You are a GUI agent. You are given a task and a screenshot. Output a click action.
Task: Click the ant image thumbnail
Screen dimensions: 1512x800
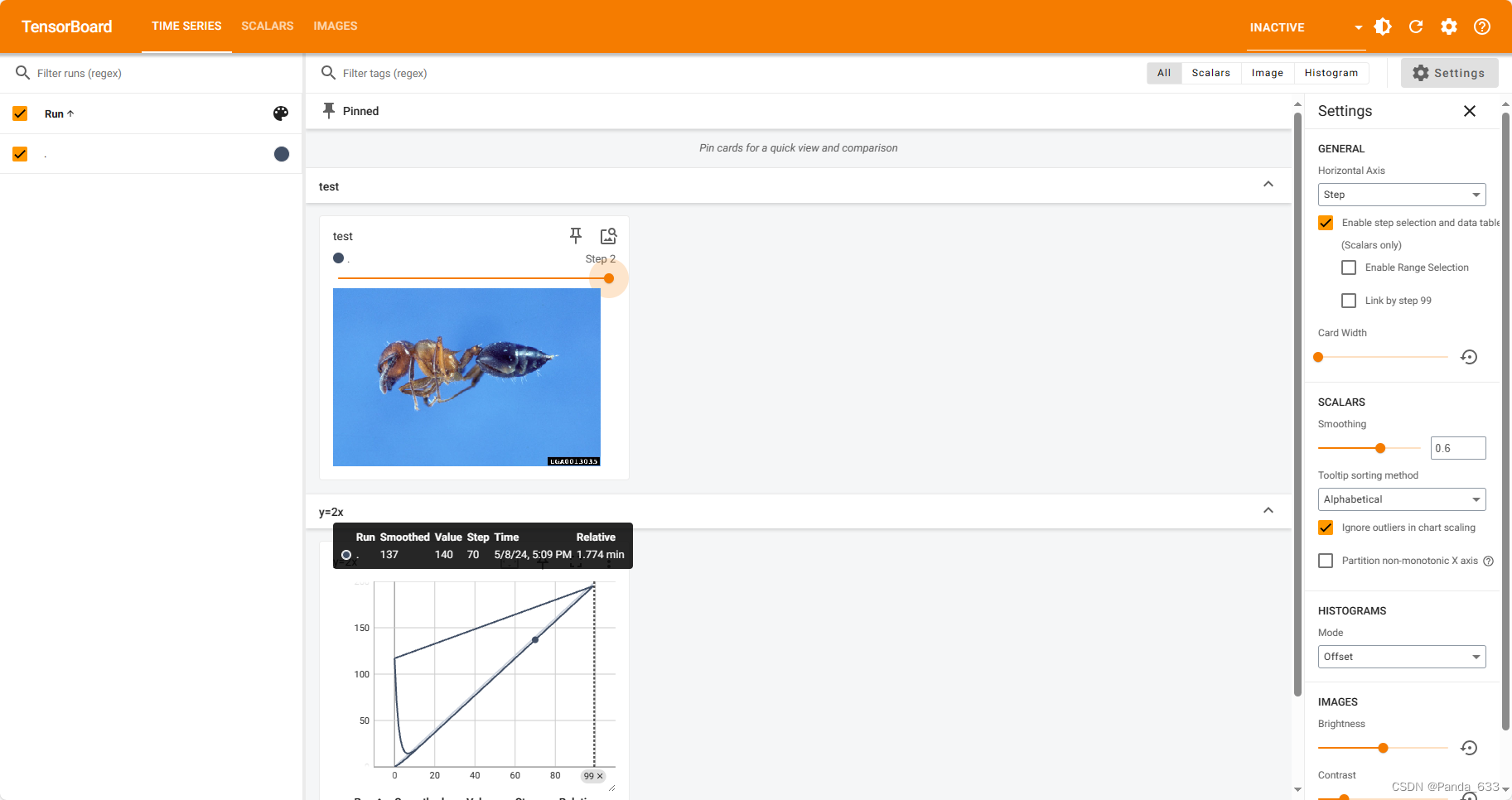[466, 377]
